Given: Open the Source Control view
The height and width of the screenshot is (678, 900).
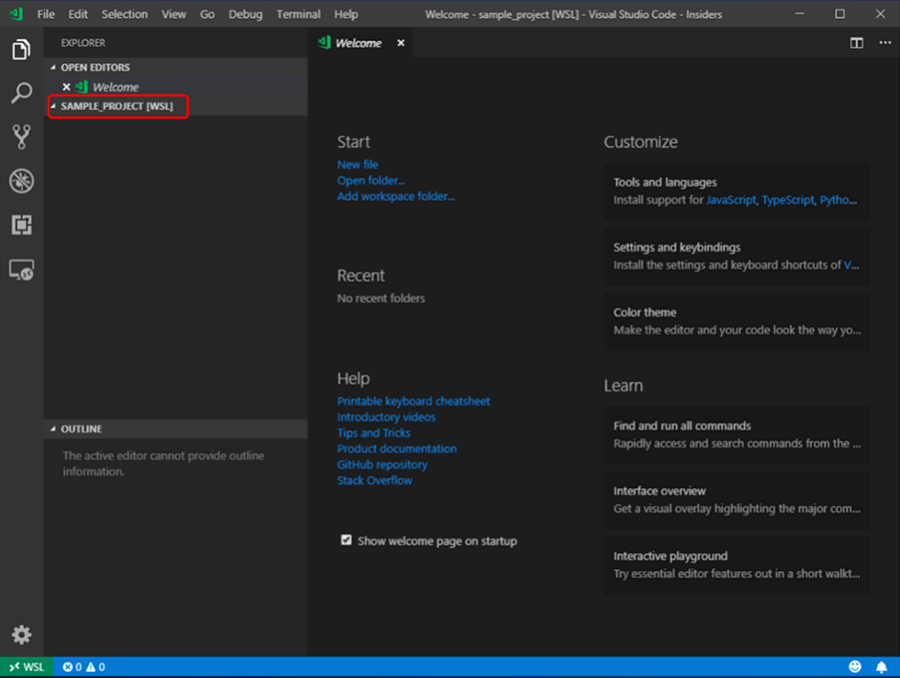Looking at the screenshot, I should [x=21, y=137].
